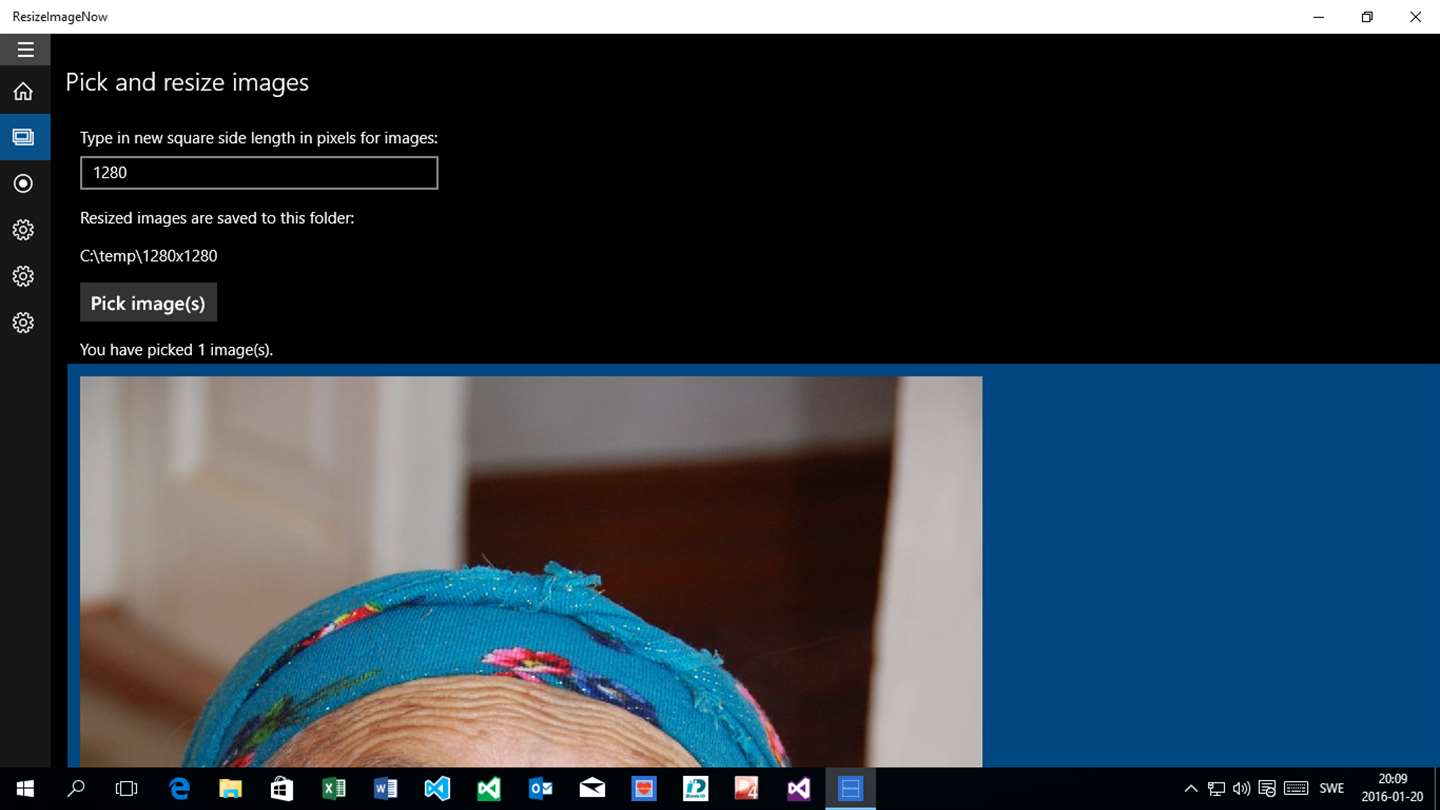Image resolution: width=1440 pixels, height=810 pixels.
Task: Click the SWE input language indicator
Action: pos(1332,789)
